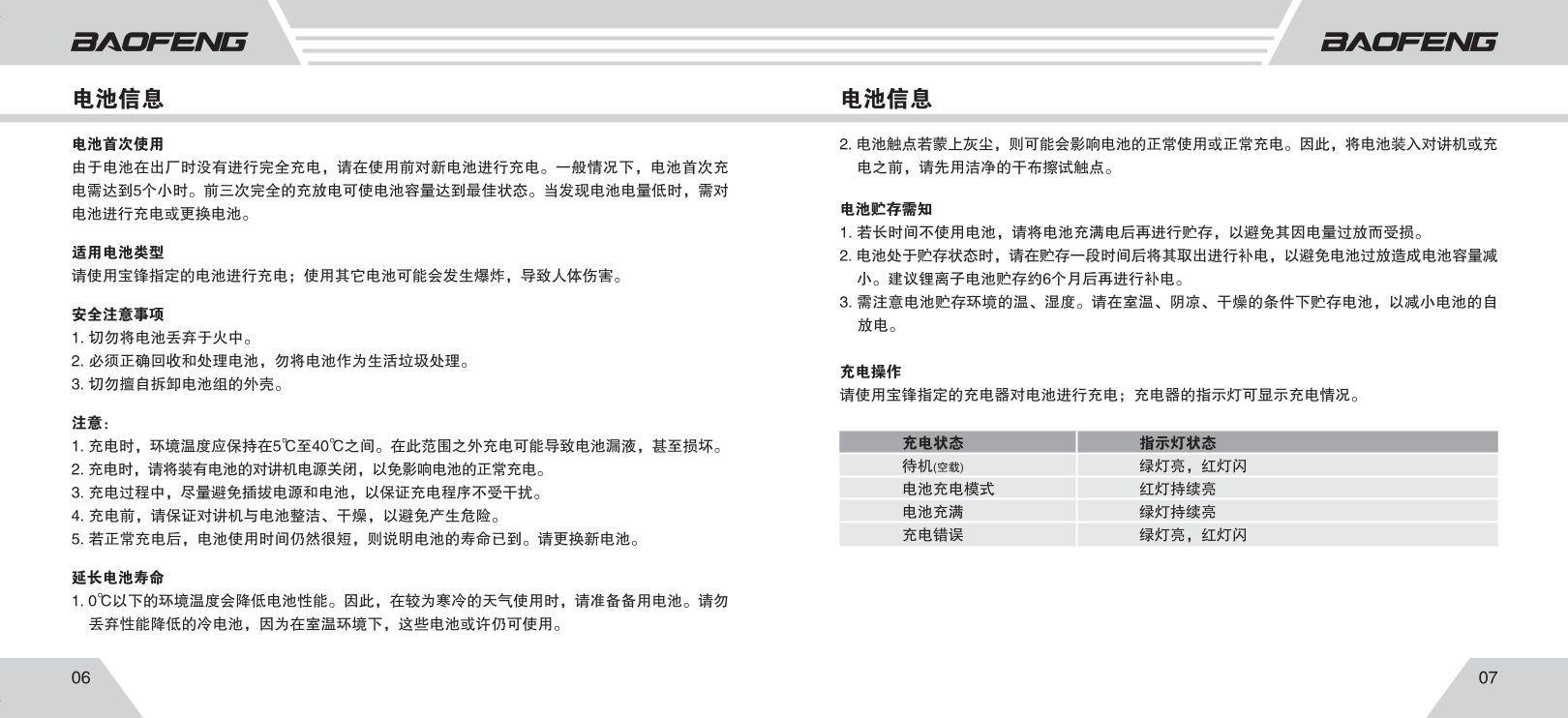Select the 电池信息 title on page 06
The height and width of the screenshot is (718, 1568).
[x=118, y=98]
